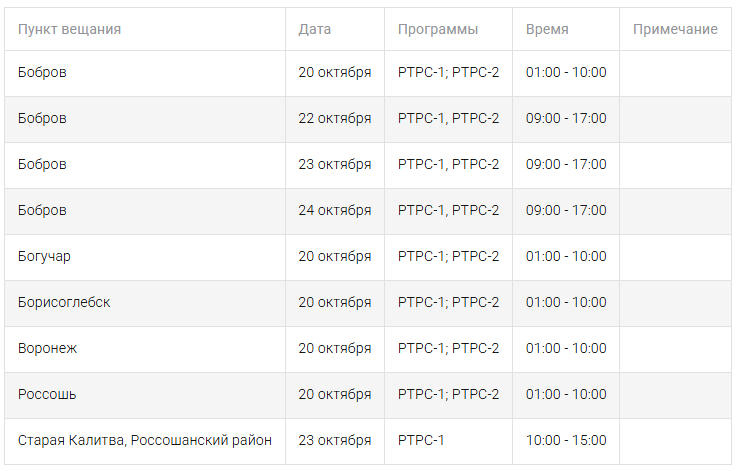The width and height of the screenshot is (737, 471).
Task: Click the empty note cell for Воронеж
Action: pos(676,348)
